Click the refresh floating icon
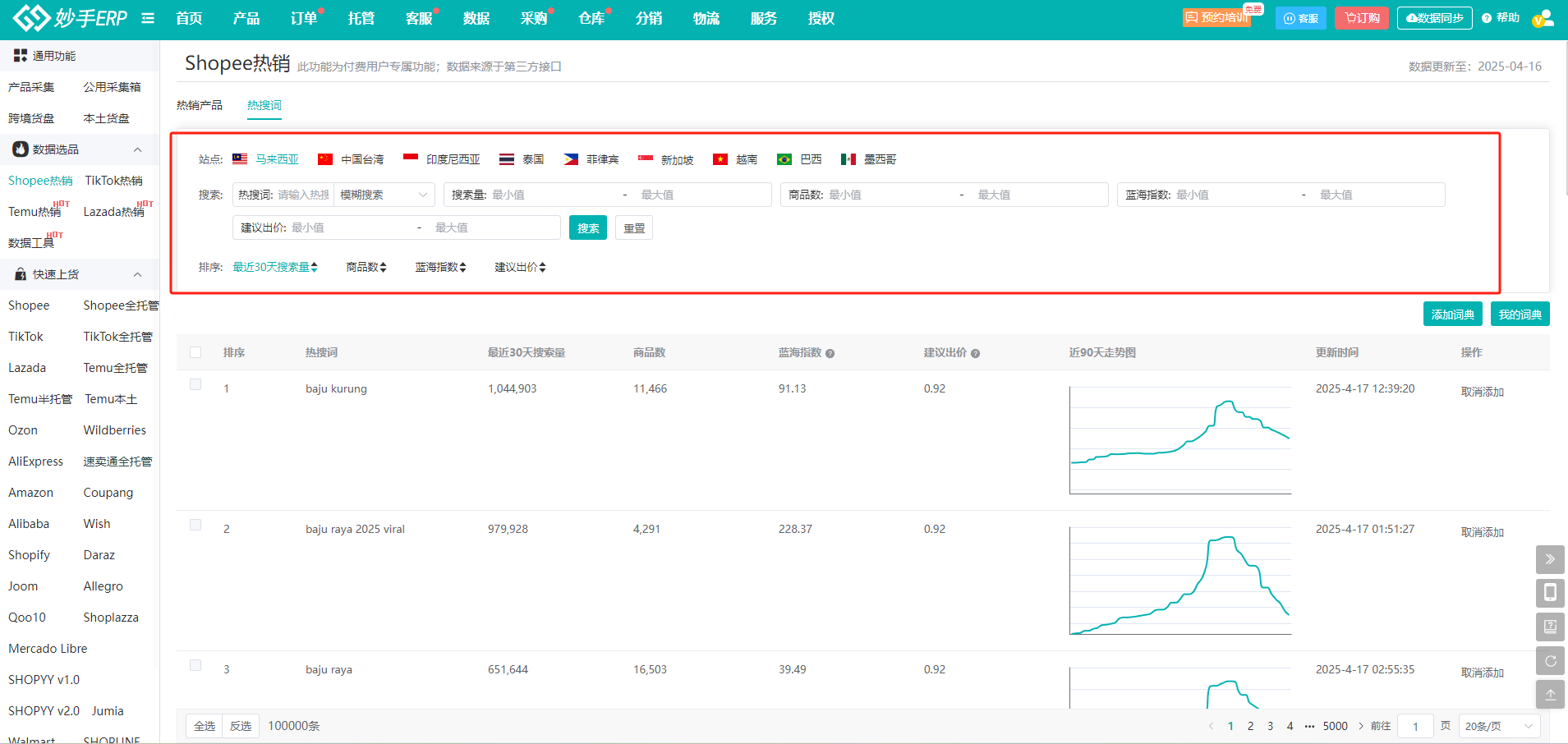The width and height of the screenshot is (1568, 744). point(1550,660)
